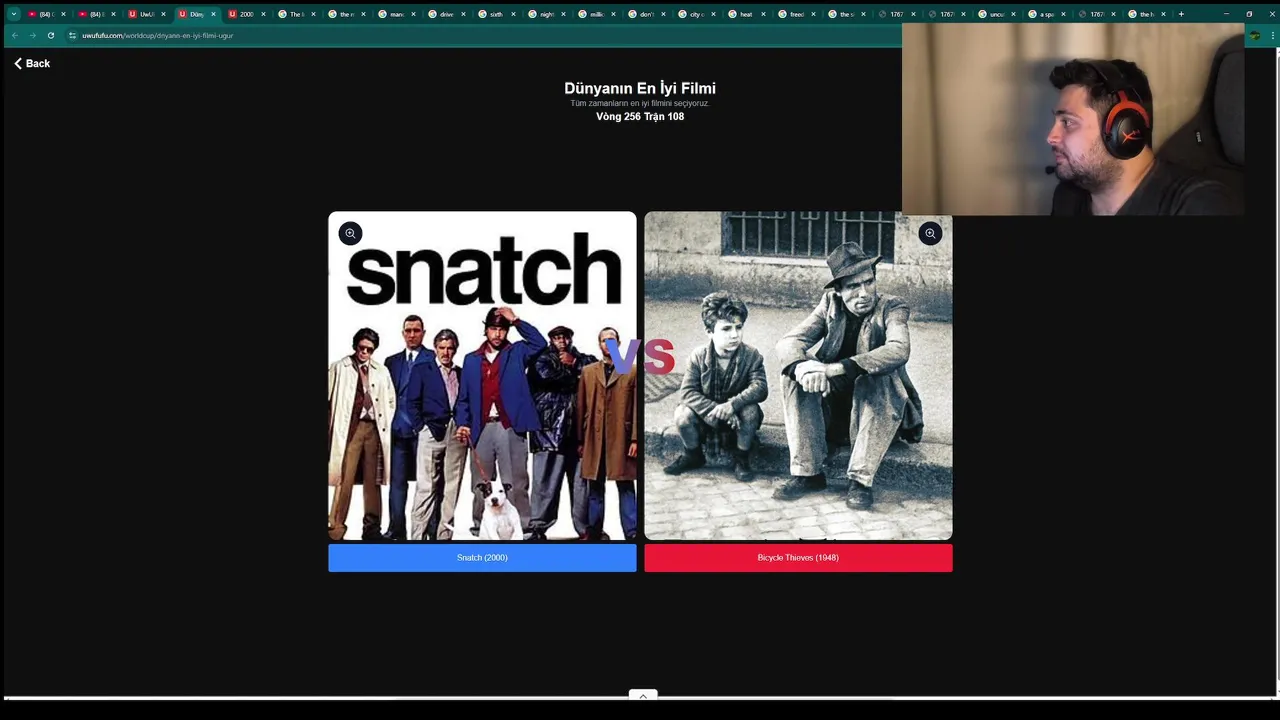Image resolution: width=1280 pixels, height=720 pixels.
Task: Open the browser tab search dropdown
Action: tap(13, 14)
